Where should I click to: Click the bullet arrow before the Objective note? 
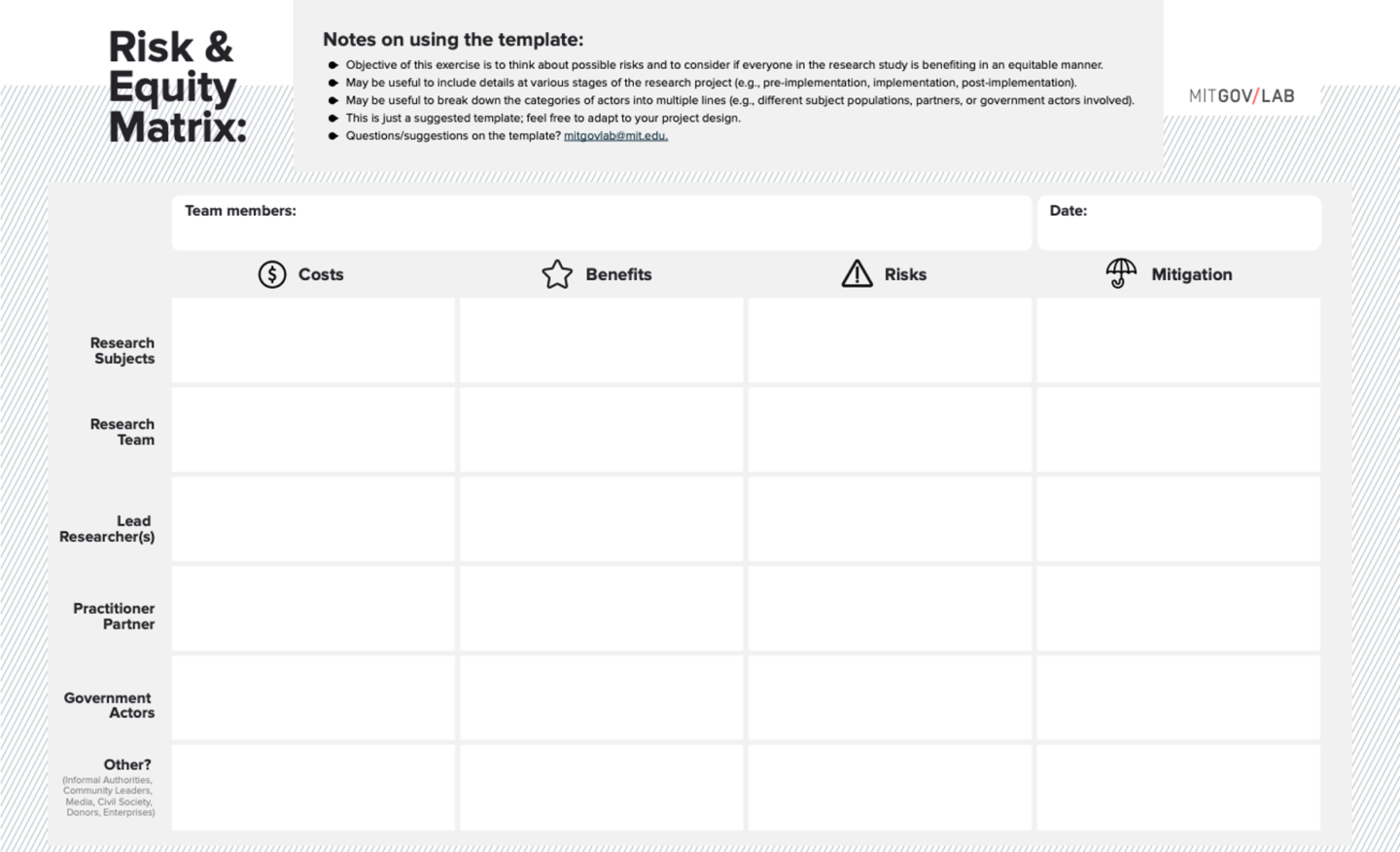(x=332, y=64)
